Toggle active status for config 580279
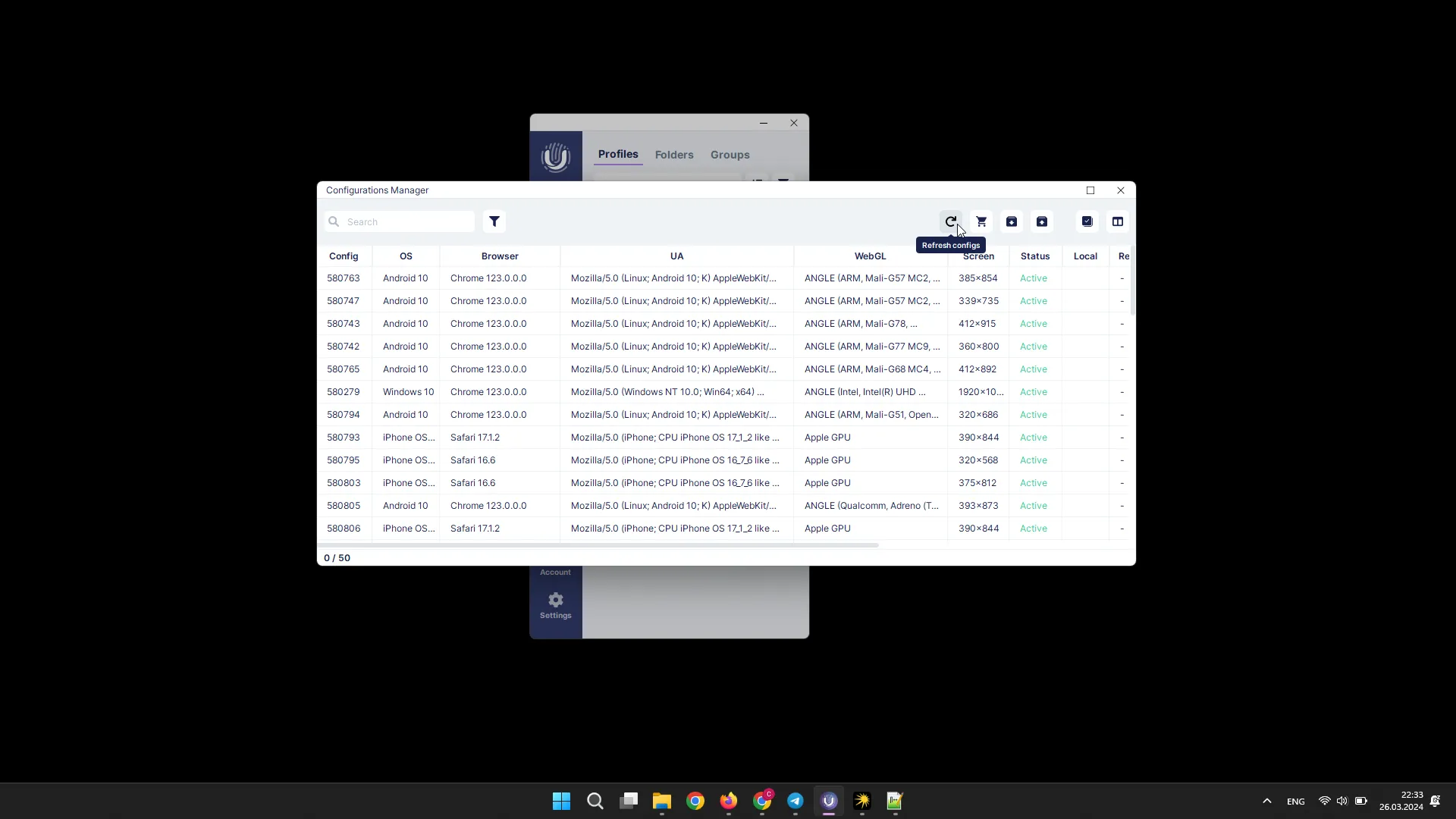Screen dimensions: 1456x819 (x=1033, y=391)
